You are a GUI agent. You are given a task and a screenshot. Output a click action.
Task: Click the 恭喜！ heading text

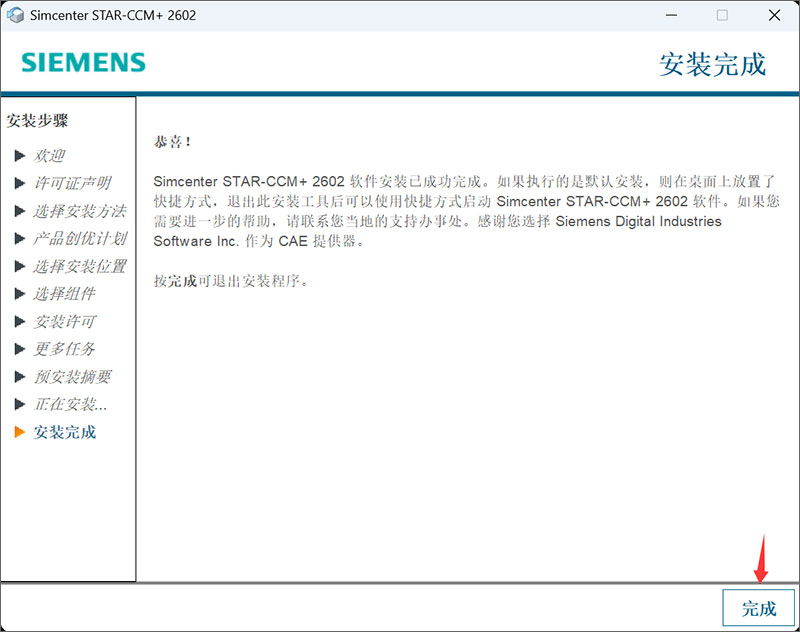coord(172,142)
